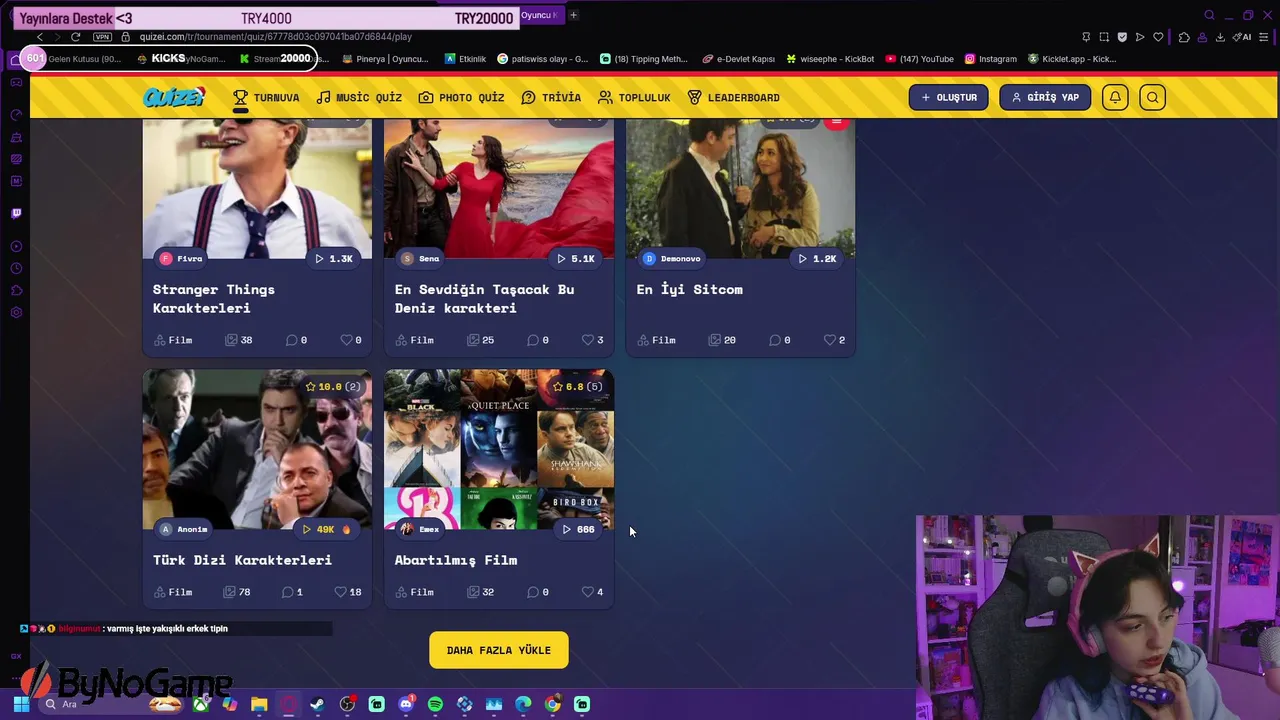This screenshot has width=1280, height=720.
Task: Open the Topluluk community page
Action: pos(634,97)
